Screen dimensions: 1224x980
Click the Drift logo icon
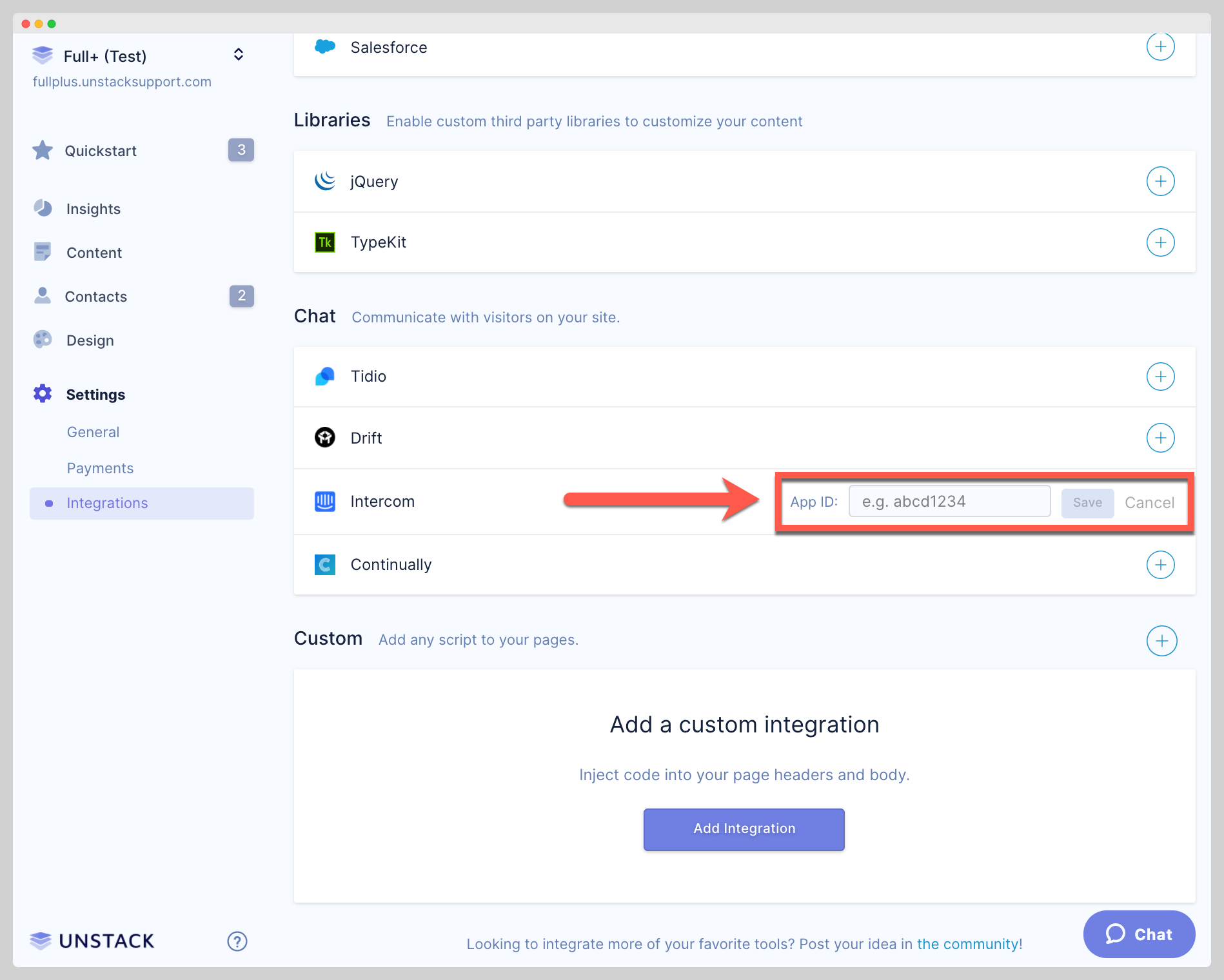pyautogui.click(x=325, y=437)
